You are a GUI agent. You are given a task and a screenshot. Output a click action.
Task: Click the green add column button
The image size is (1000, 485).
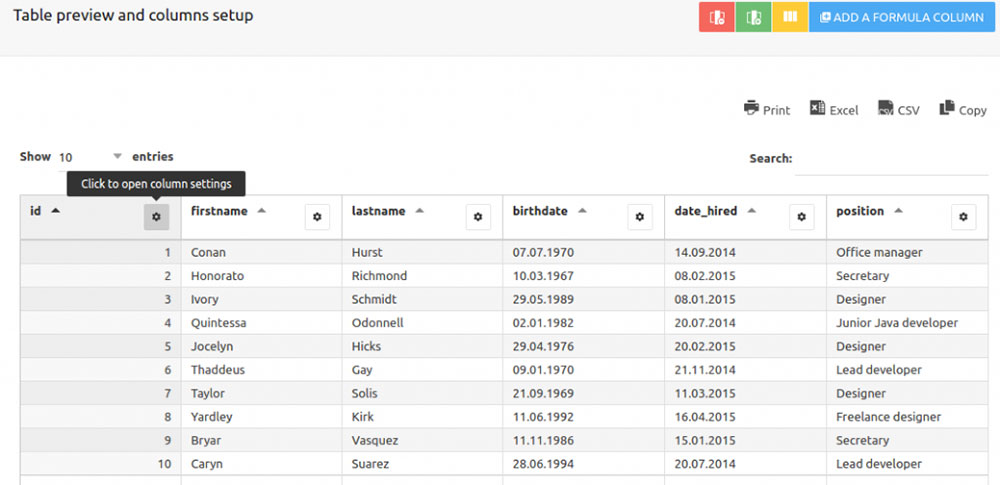[x=753, y=17]
